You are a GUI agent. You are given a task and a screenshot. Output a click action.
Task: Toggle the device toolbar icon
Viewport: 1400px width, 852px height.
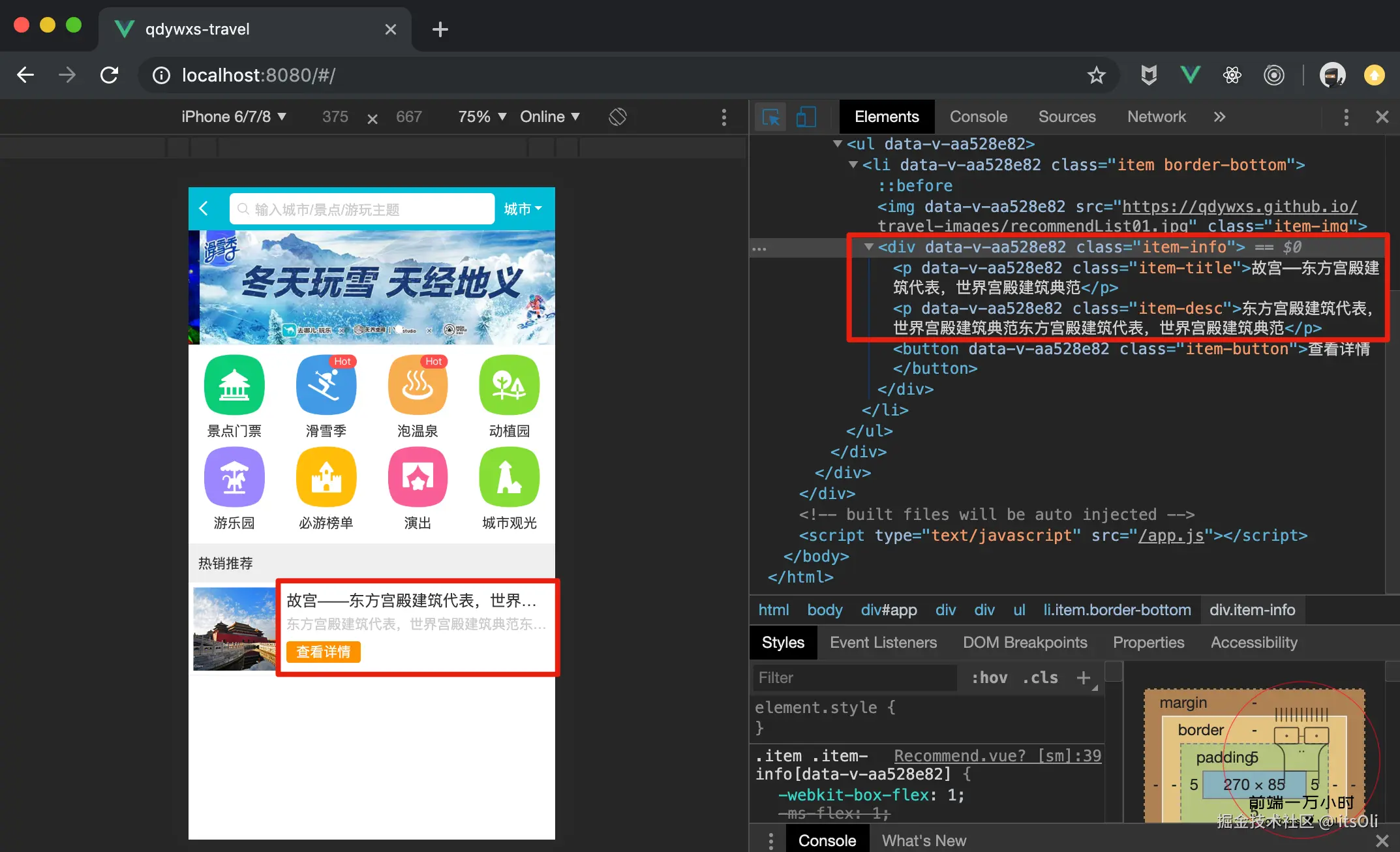(806, 117)
